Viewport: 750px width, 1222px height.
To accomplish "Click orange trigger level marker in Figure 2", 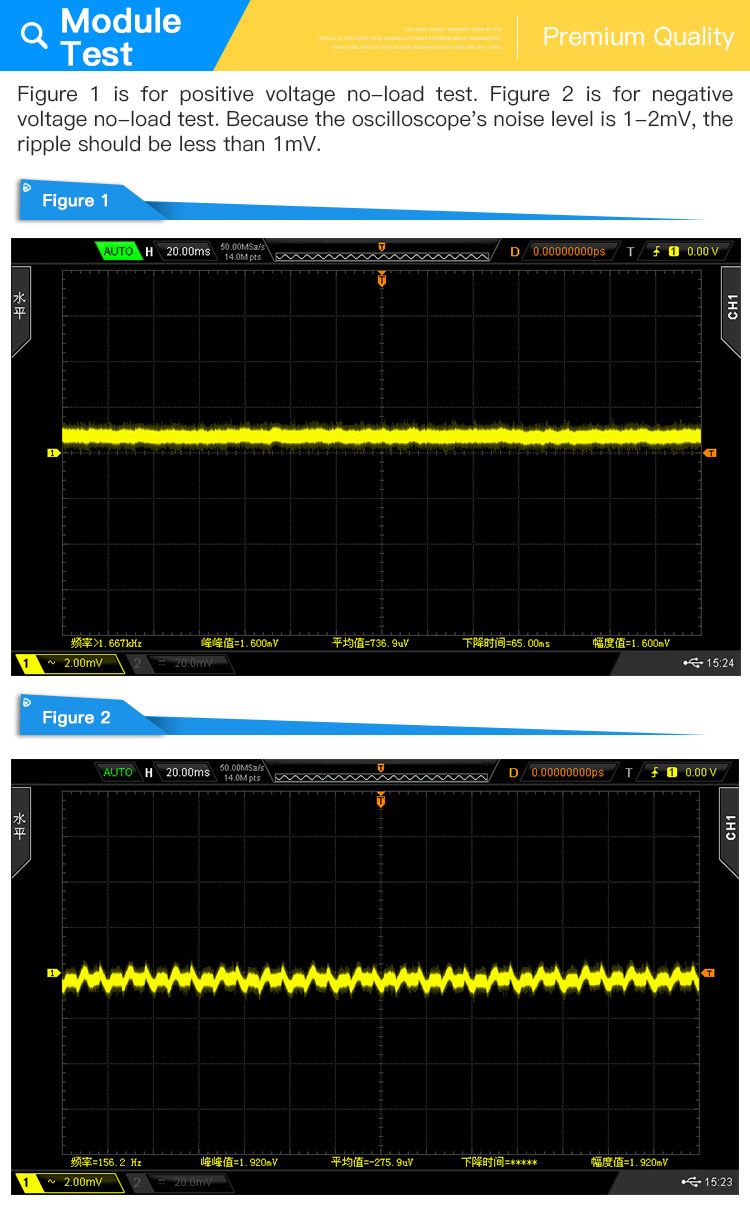I will [710, 973].
